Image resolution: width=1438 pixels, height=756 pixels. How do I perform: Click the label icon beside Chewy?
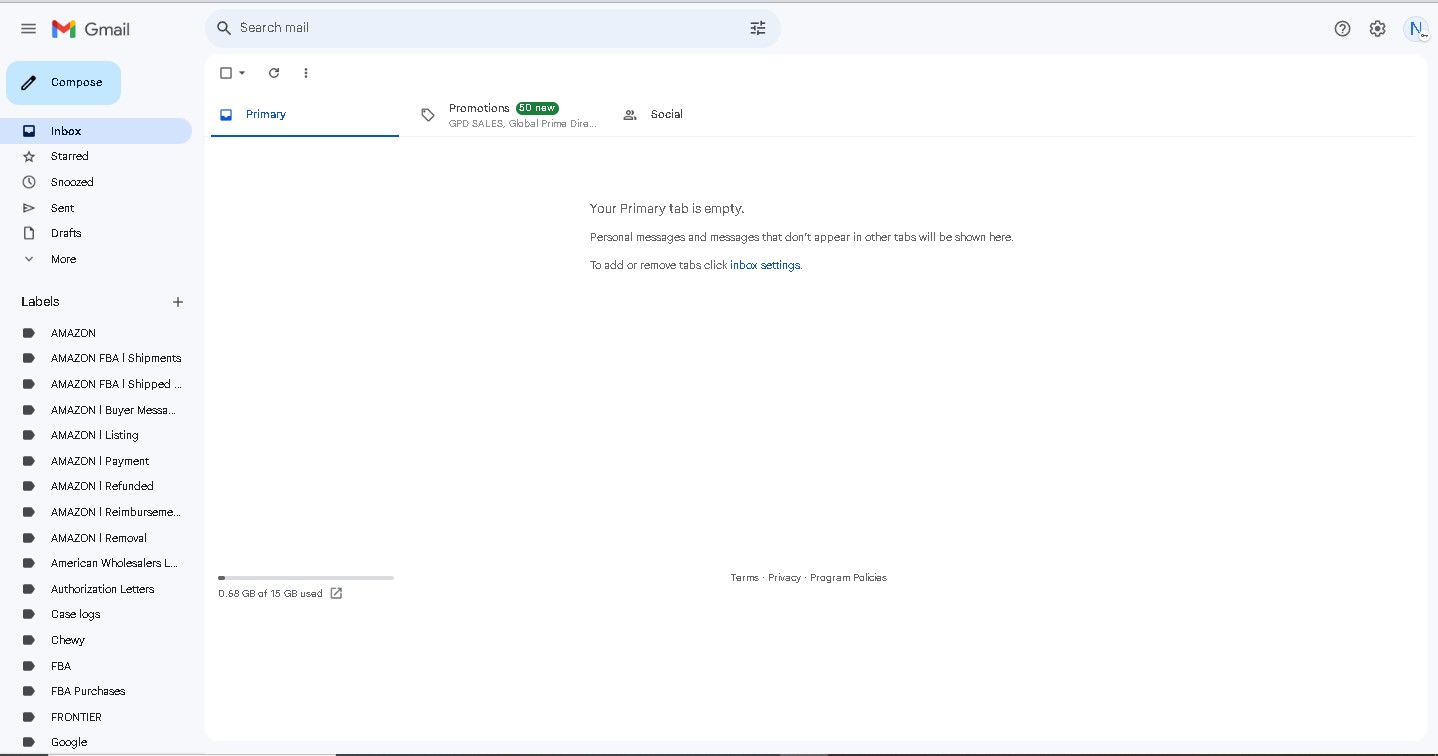point(29,640)
